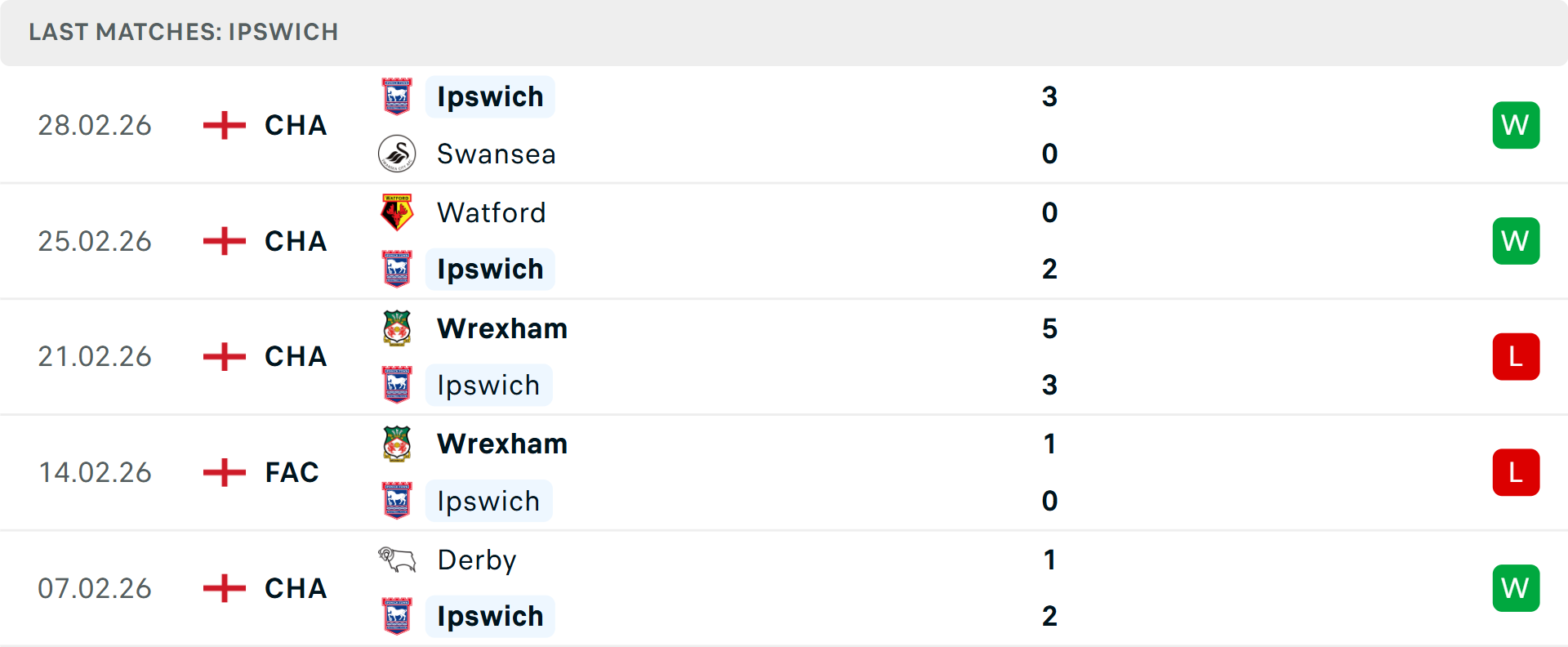The height and width of the screenshot is (647, 1568).
Task: Click the Last Matches: Ipswich header
Action: click(x=184, y=32)
